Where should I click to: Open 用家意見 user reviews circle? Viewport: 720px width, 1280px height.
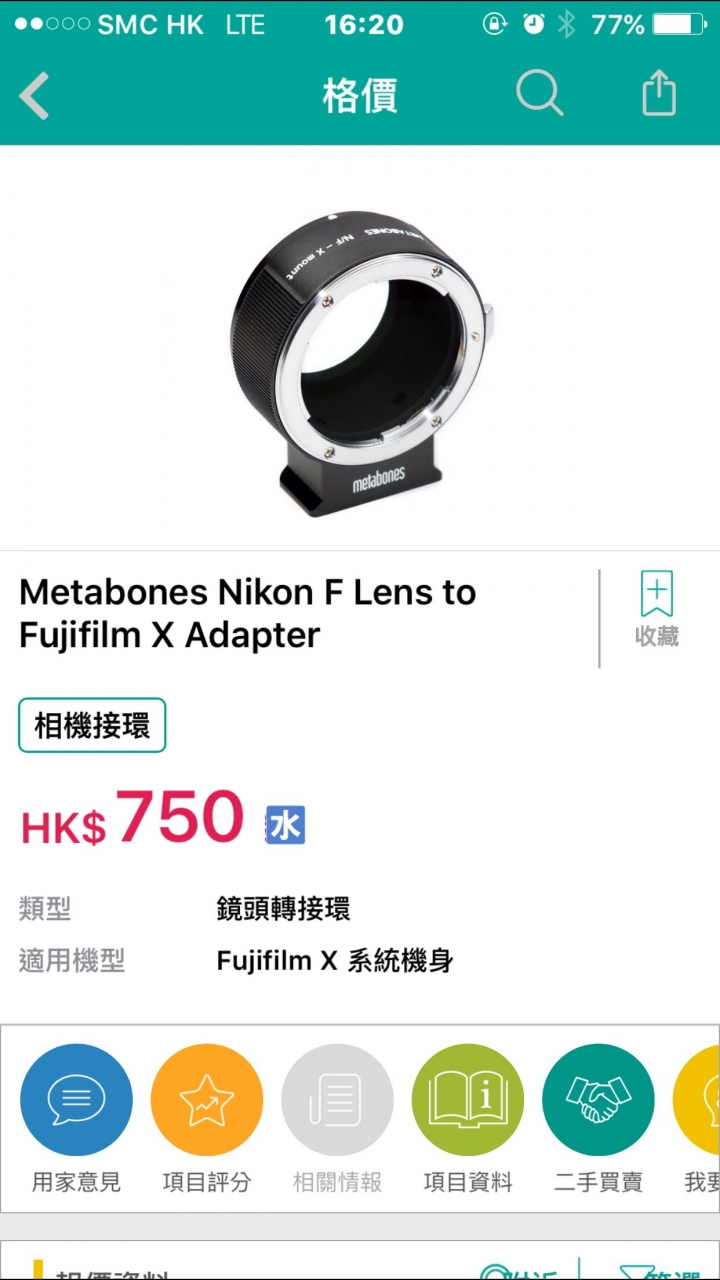(76, 1100)
